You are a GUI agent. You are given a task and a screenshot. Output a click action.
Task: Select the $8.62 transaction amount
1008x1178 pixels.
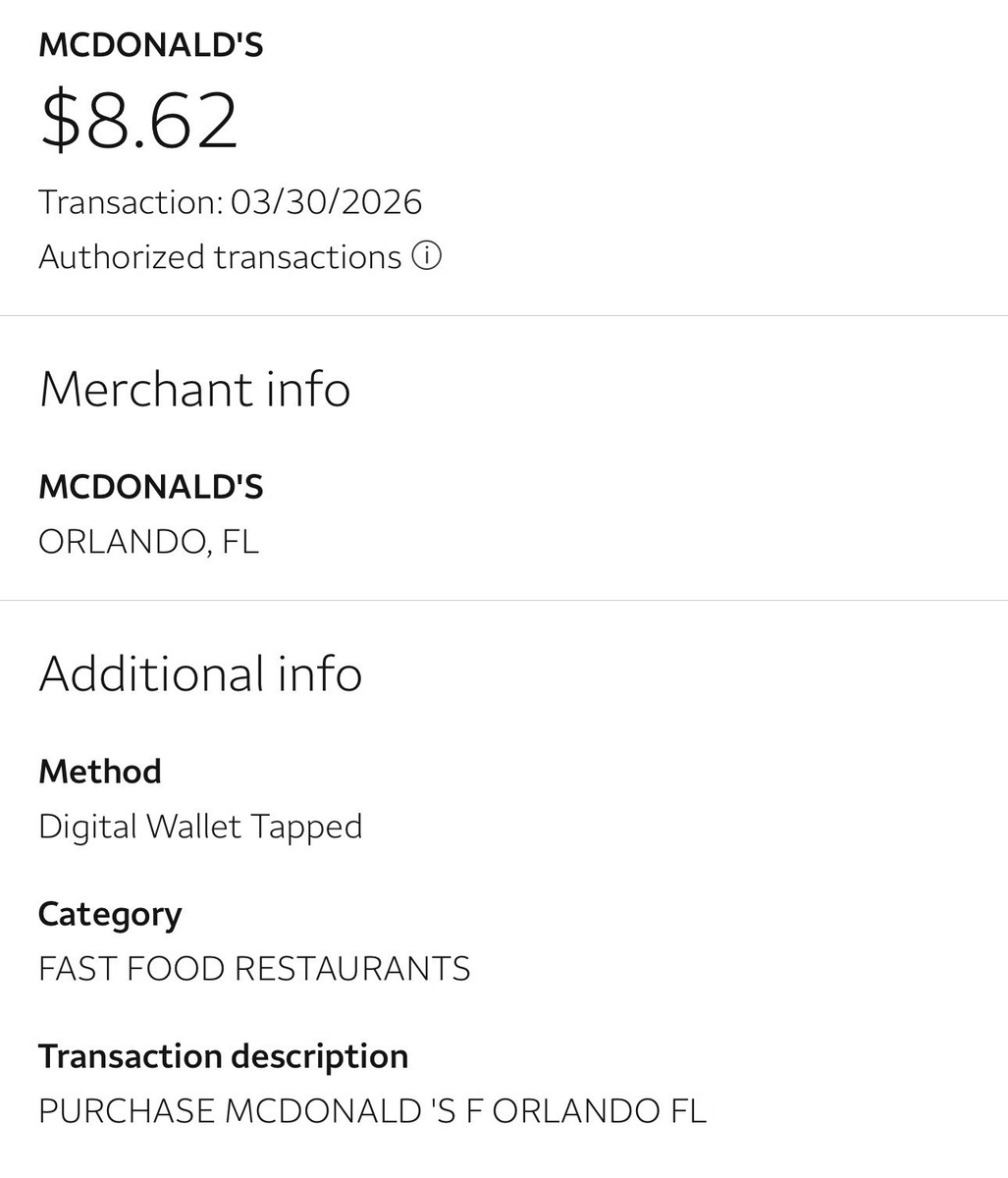138,121
